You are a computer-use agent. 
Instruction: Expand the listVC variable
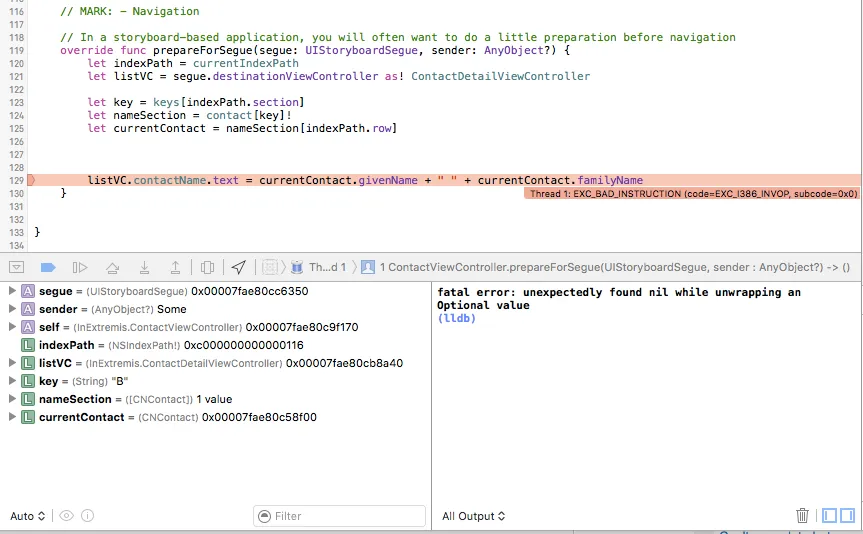click(12, 363)
